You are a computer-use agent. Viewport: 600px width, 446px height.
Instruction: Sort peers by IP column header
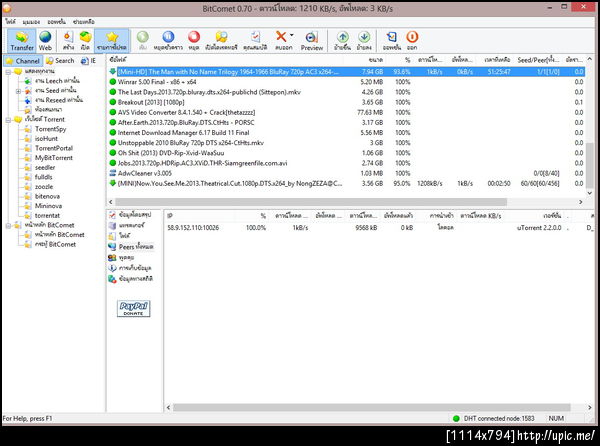[170, 216]
